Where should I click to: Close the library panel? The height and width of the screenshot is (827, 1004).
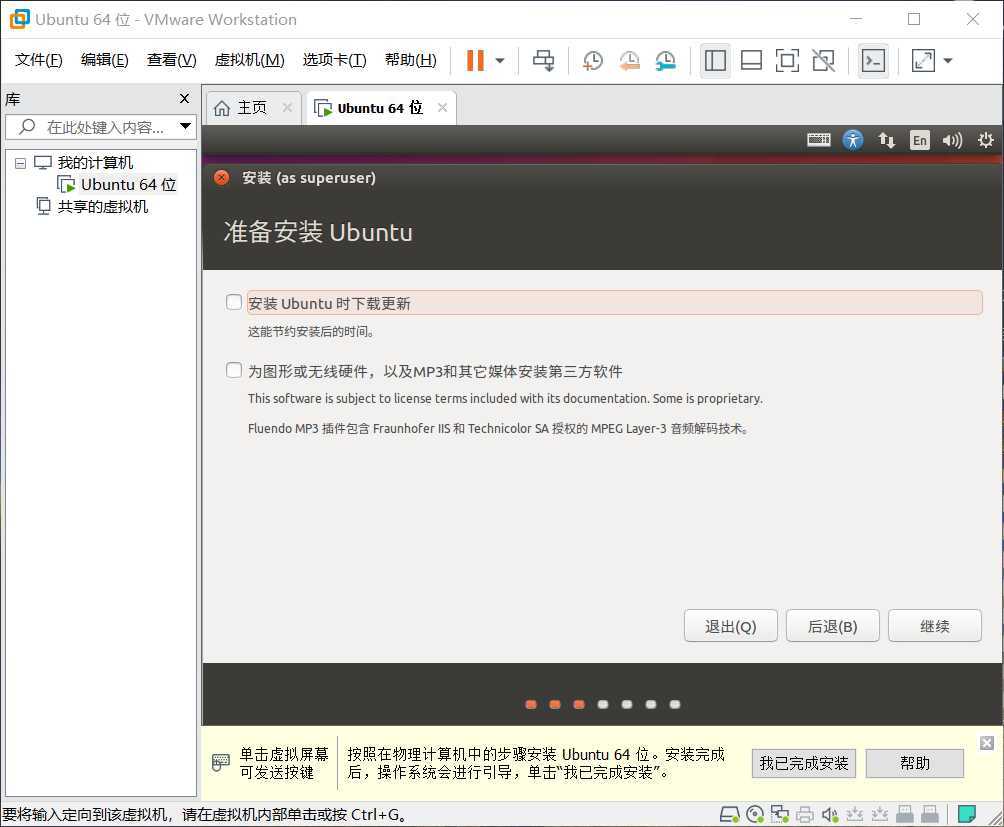pyautogui.click(x=184, y=99)
